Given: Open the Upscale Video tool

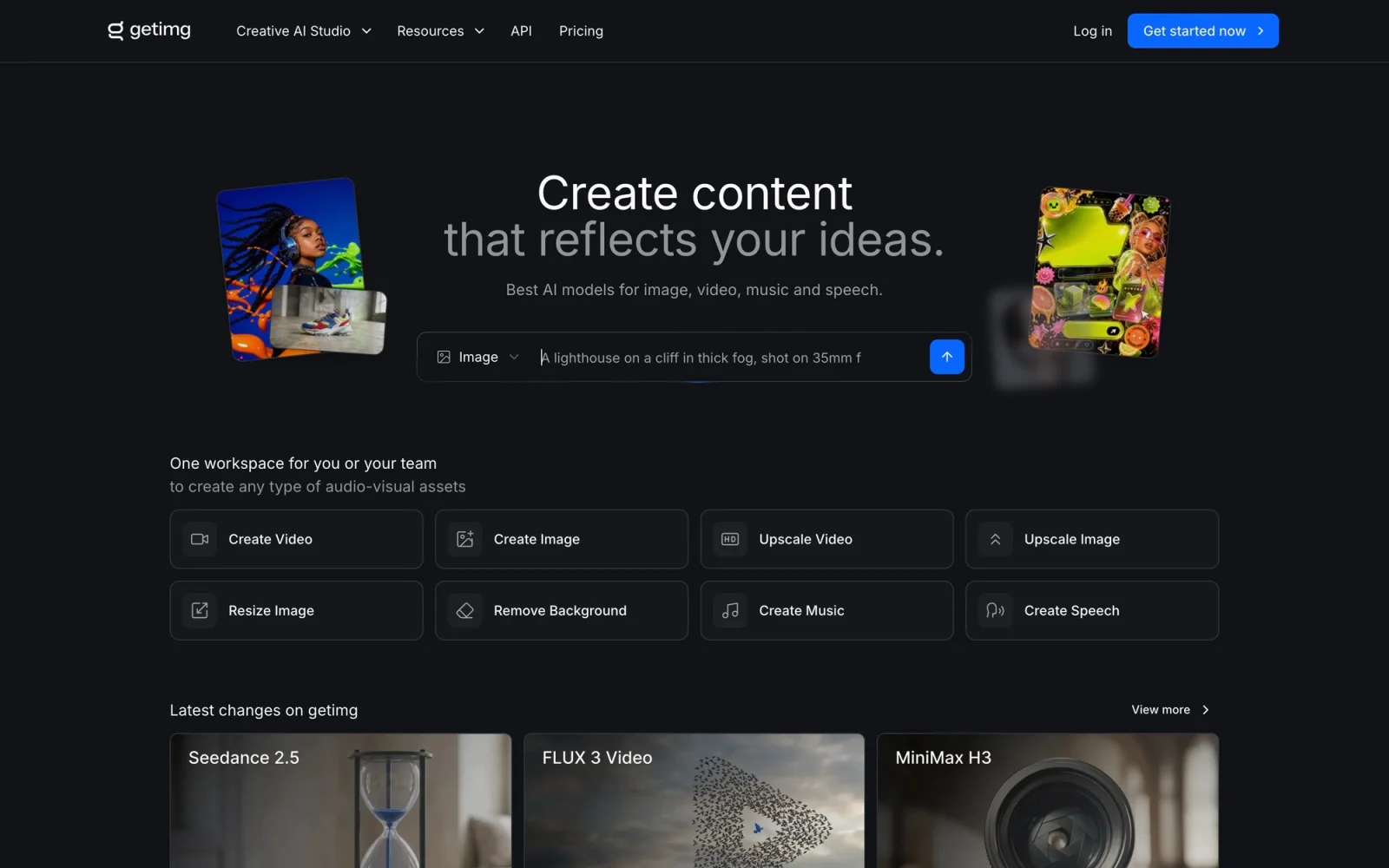Looking at the screenshot, I should [x=826, y=539].
